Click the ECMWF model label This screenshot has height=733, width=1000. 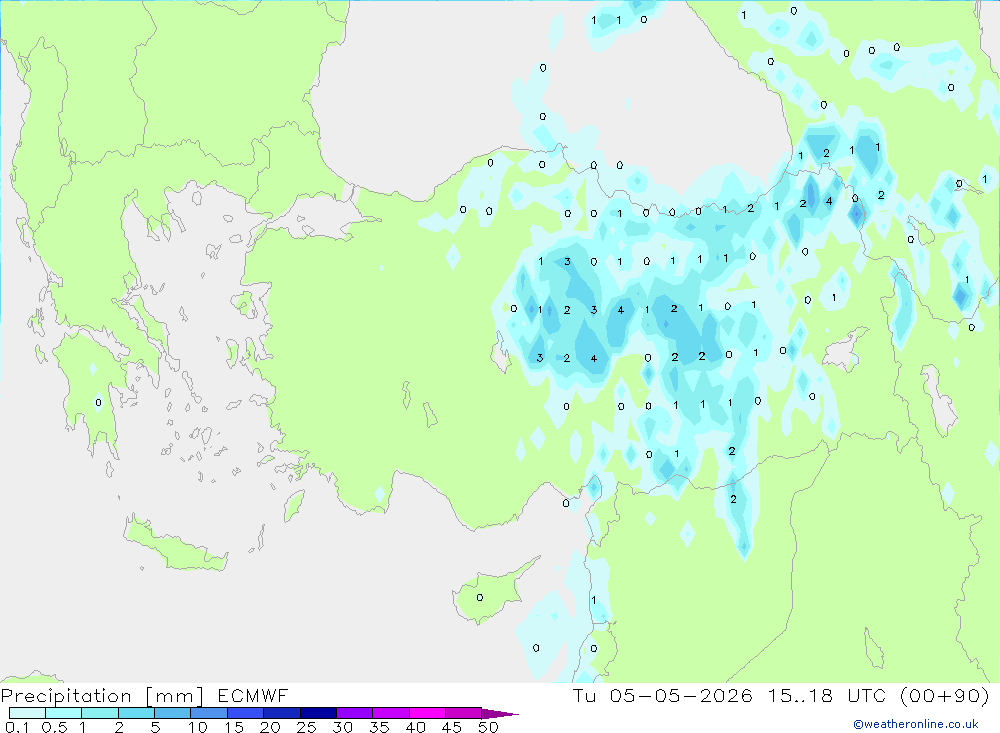coord(253,696)
